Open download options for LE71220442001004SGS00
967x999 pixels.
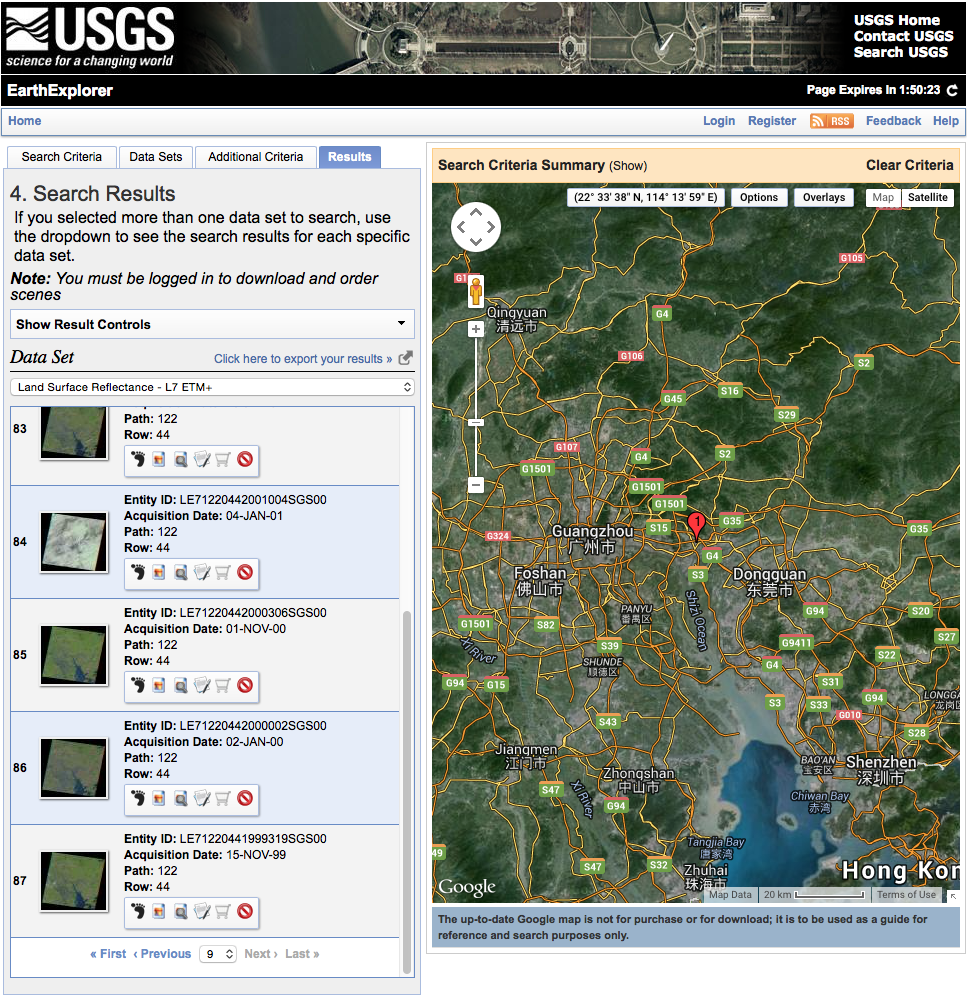(x=202, y=571)
